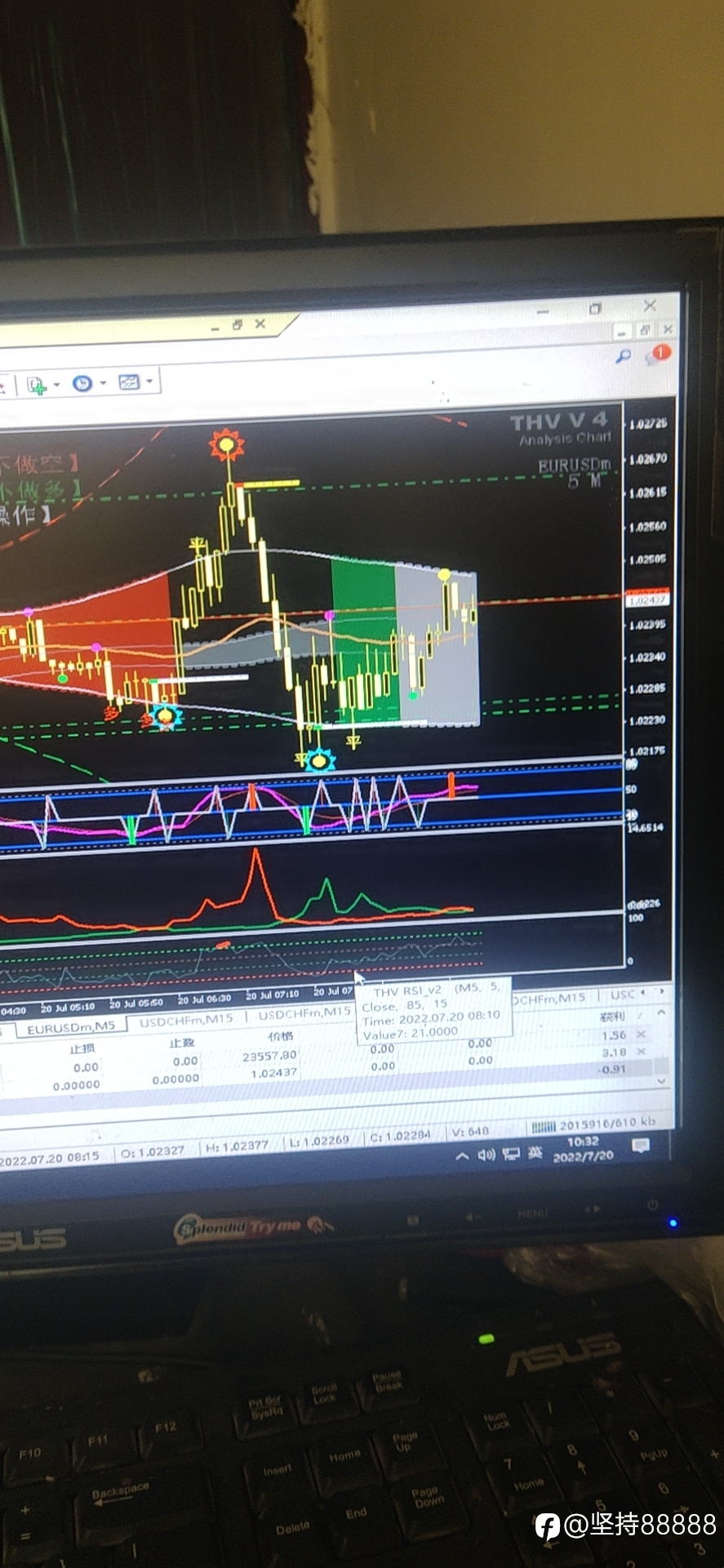Open the Windows action center icon
This screenshot has height=1568, width=724.
point(642,1146)
